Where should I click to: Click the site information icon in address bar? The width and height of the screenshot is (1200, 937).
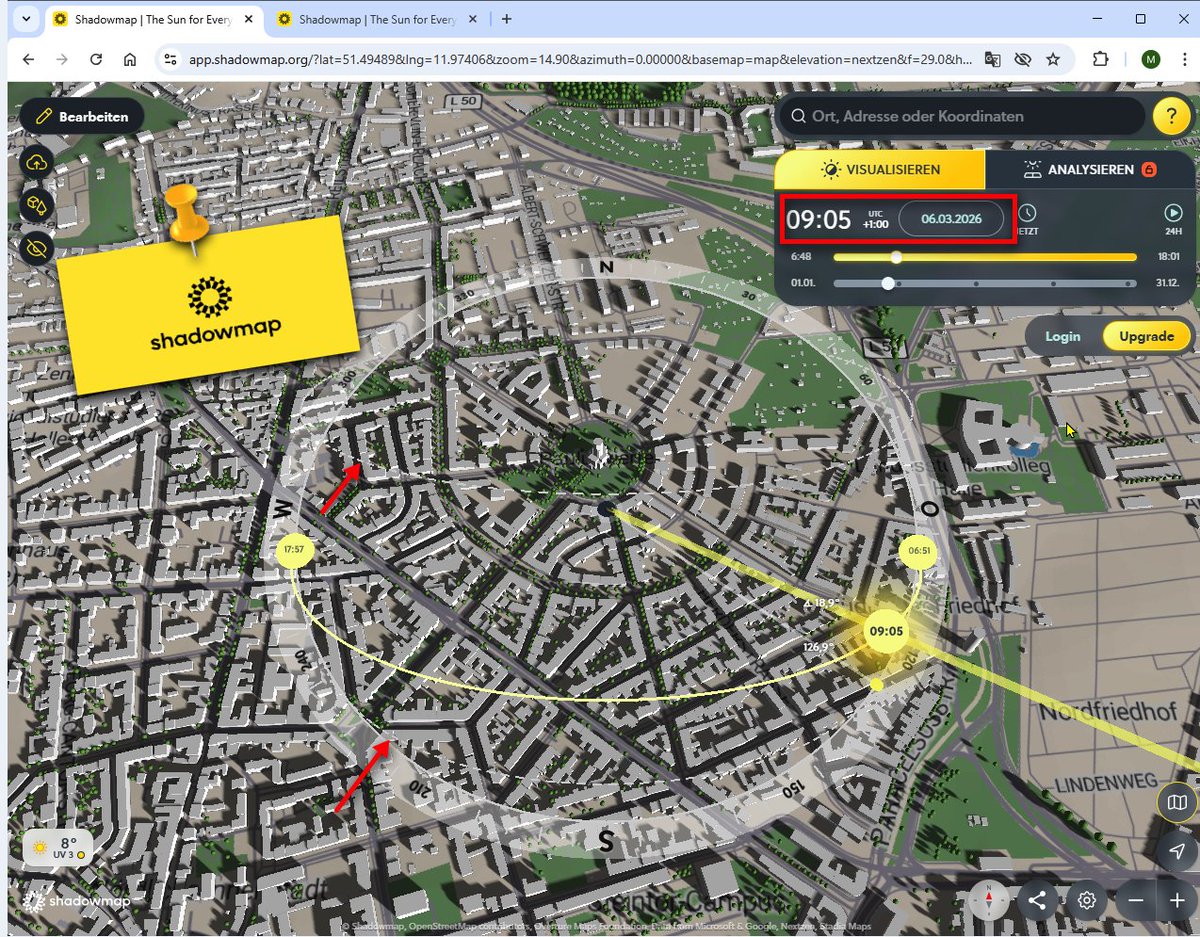coord(171,59)
